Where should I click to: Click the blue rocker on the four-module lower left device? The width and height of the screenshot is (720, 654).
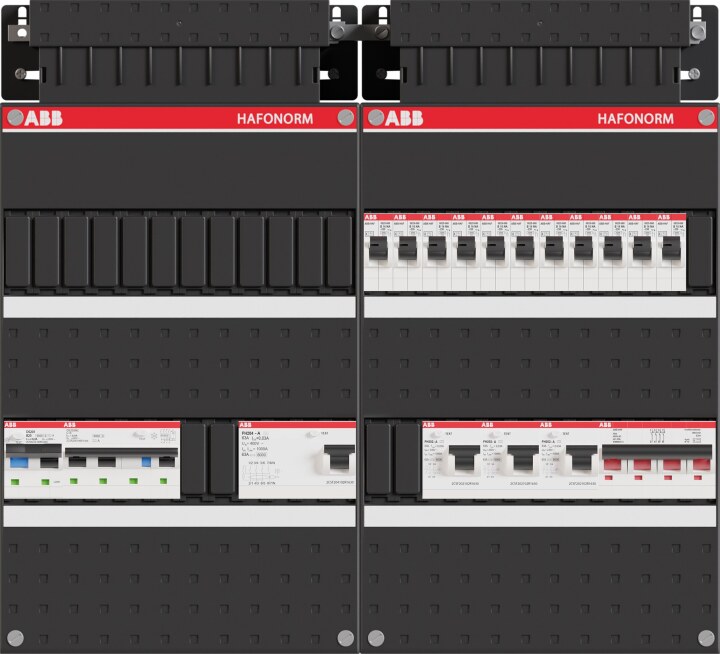click(146, 462)
